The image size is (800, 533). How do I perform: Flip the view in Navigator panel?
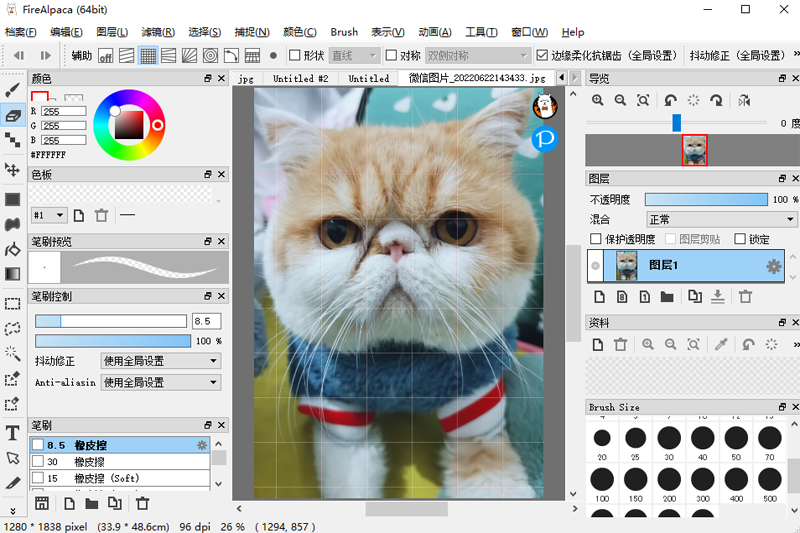(x=743, y=100)
